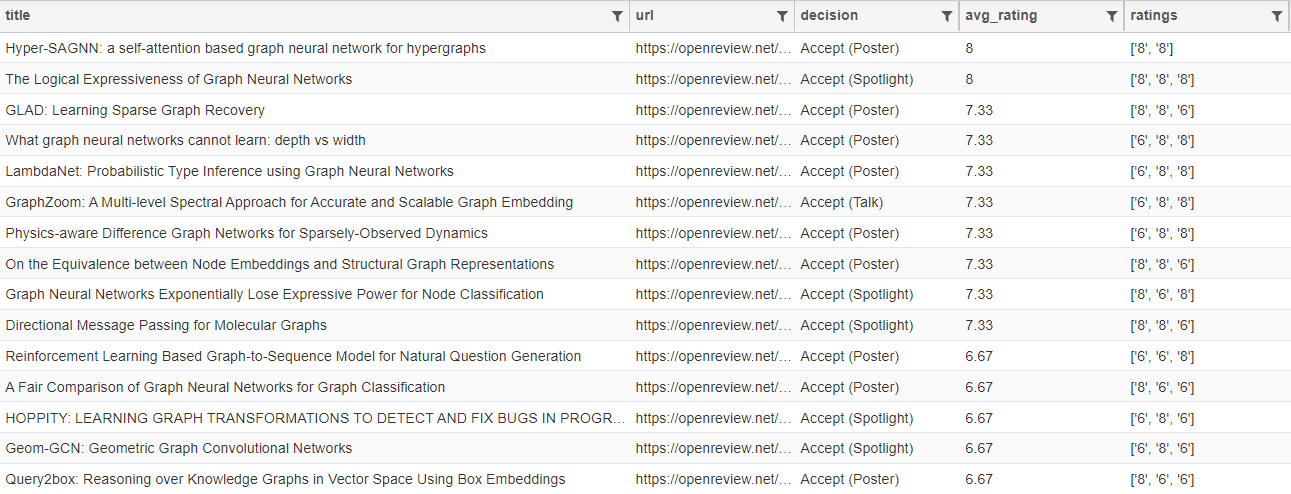Click the Directional Message Passing for Molecular Graphs title
1291x494 pixels.
click(166, 325)
